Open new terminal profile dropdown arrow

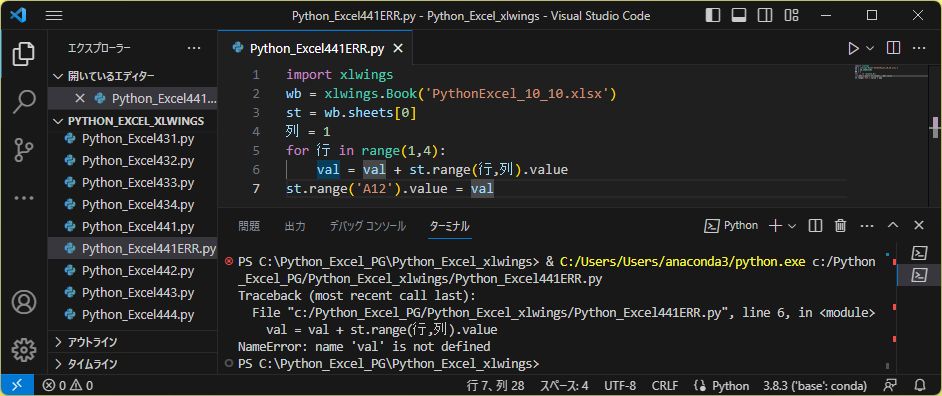click(792, 226)
